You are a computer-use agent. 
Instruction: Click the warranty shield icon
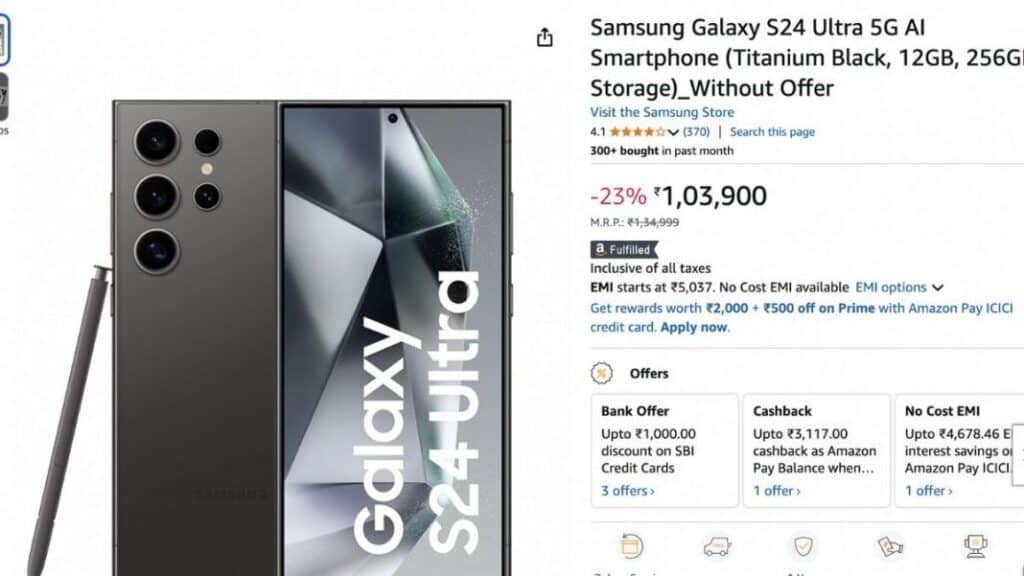tap(803, 546)
